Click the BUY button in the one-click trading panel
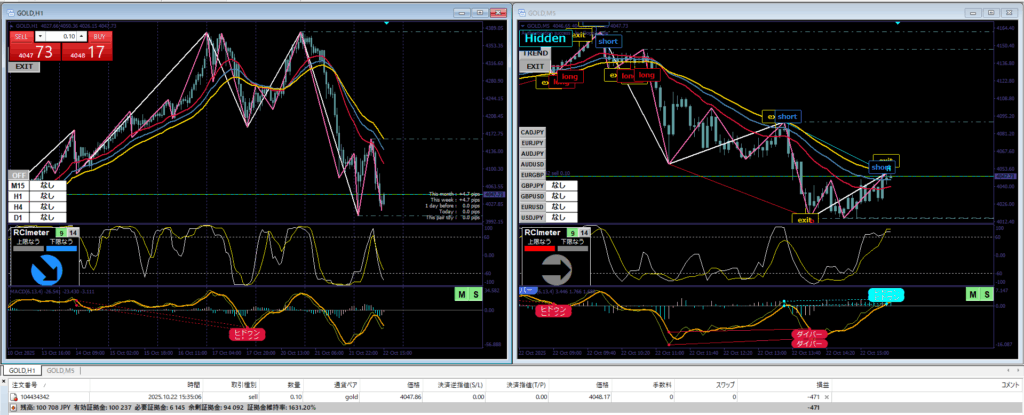Viewport: 1024px width, 415px height. click(x=97, y=36)
